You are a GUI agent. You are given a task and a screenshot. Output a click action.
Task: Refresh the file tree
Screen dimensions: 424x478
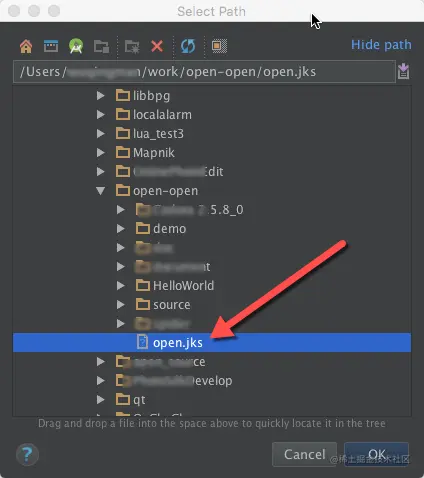click(188, 46)
